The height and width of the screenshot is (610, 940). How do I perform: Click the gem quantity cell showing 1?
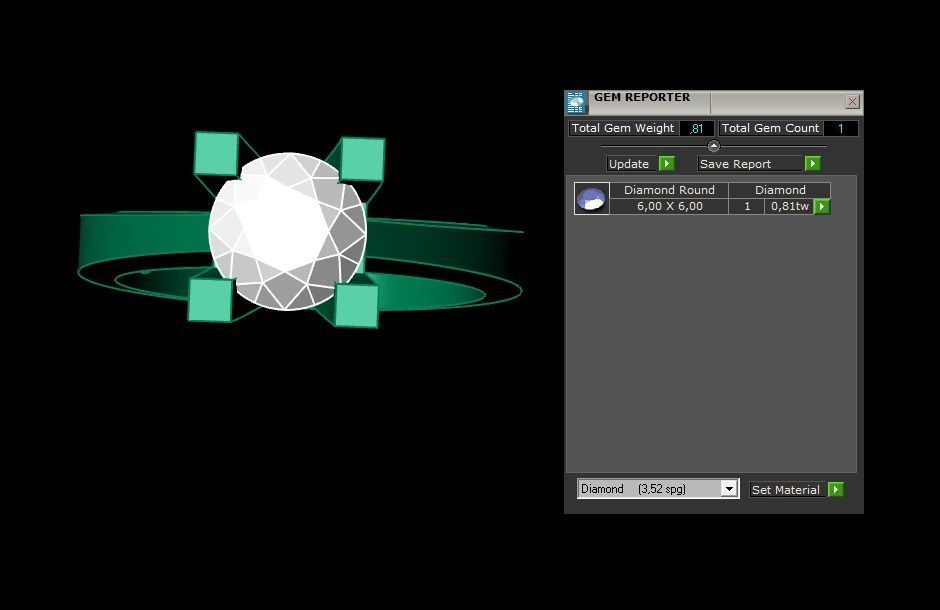point(746,206)
